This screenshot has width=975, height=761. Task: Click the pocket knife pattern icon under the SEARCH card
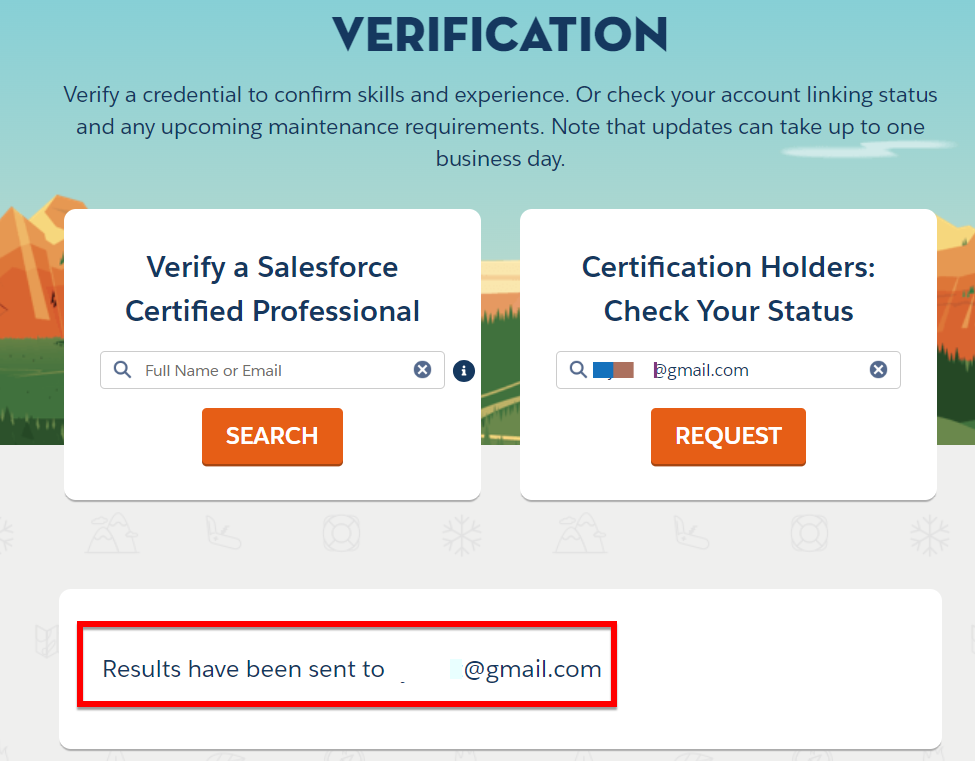tap(223, 533)
